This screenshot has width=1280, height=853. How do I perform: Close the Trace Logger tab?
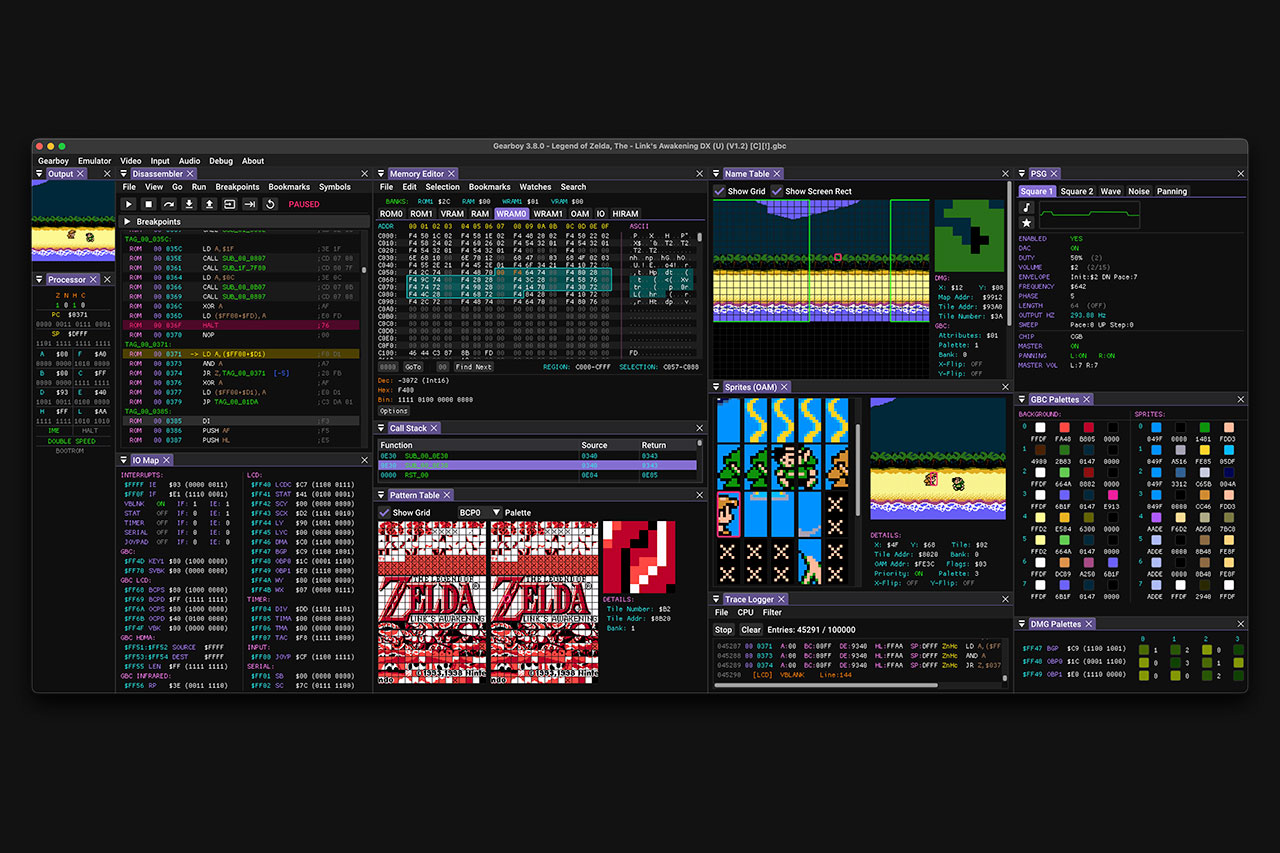[783, 599]
